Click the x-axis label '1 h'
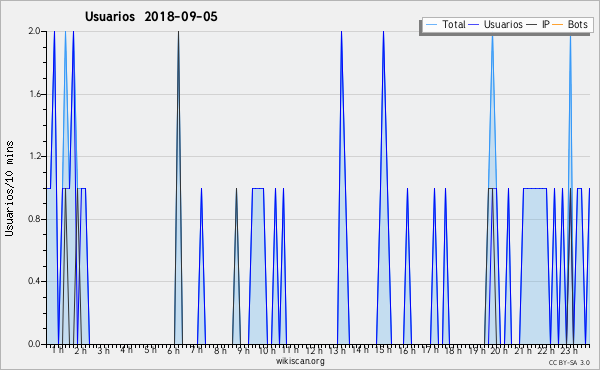Viewport: 600px width, 370px height. [x=58, y=350]
